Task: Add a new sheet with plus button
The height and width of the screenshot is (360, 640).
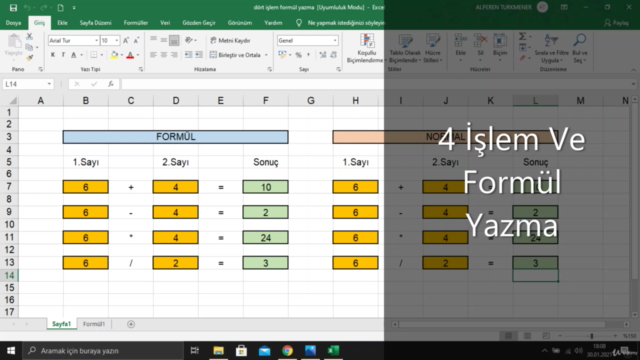Action: click(131, 324)
